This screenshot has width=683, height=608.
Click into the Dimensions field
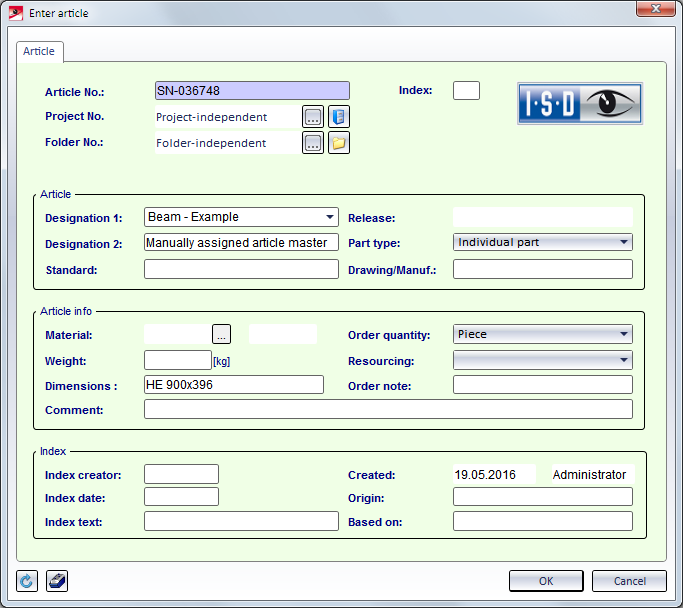(x=234, y=385)
